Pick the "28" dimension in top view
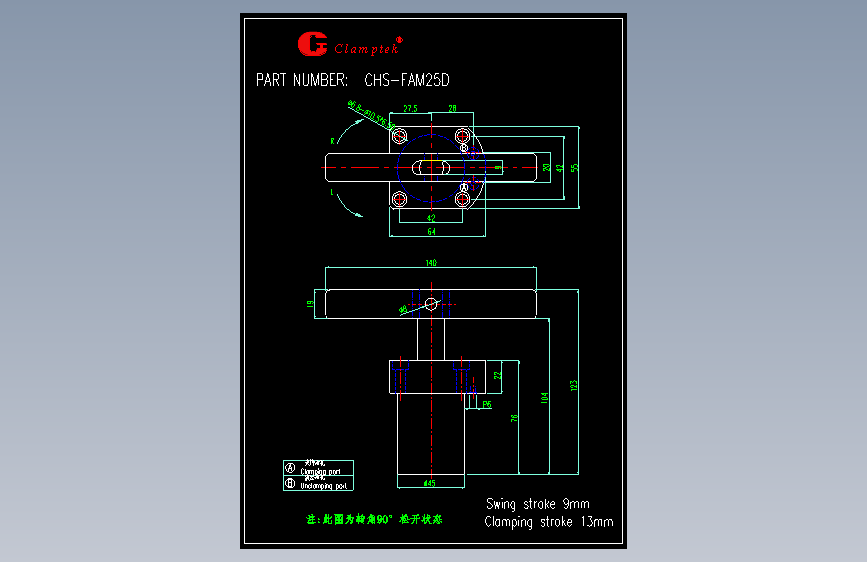Screen dimensions: 867x562 [452, 108]
